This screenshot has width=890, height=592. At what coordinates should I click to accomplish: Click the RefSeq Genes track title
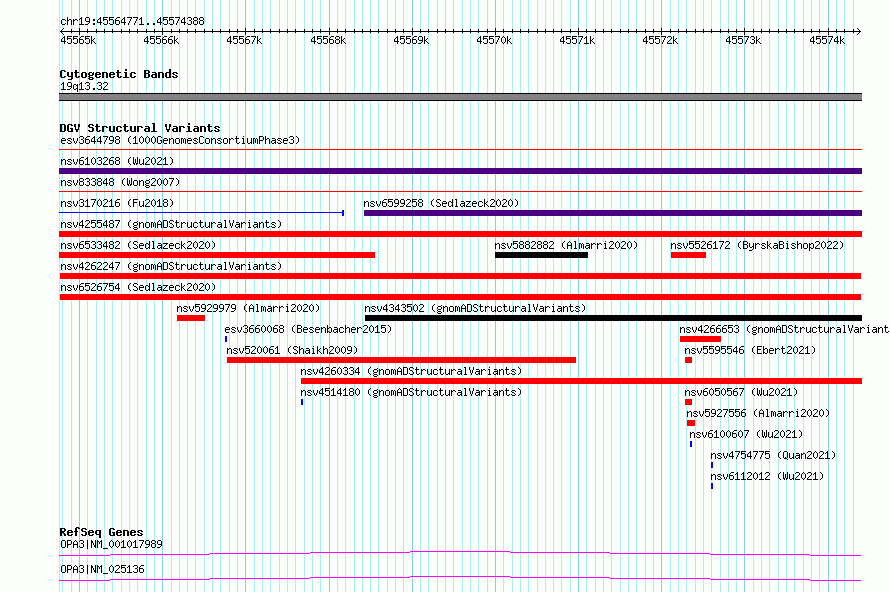101,532
